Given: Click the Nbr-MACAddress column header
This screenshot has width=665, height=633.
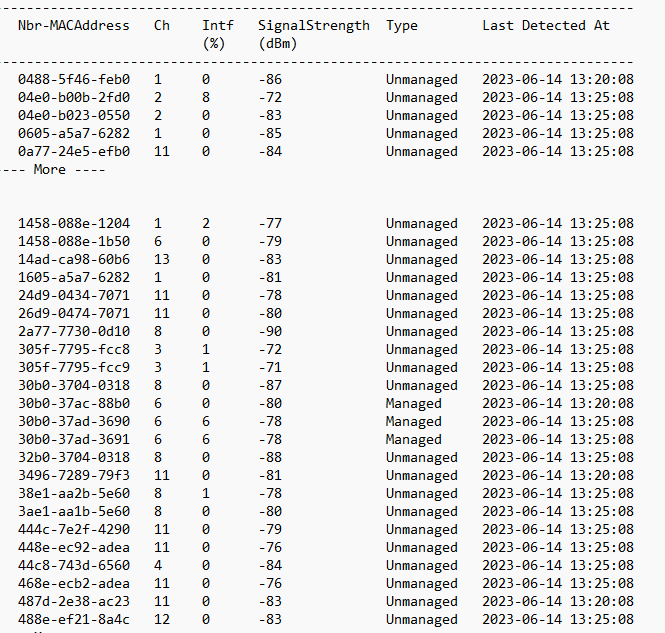Looking at the screenshot, I should click(x=73, y=26).
